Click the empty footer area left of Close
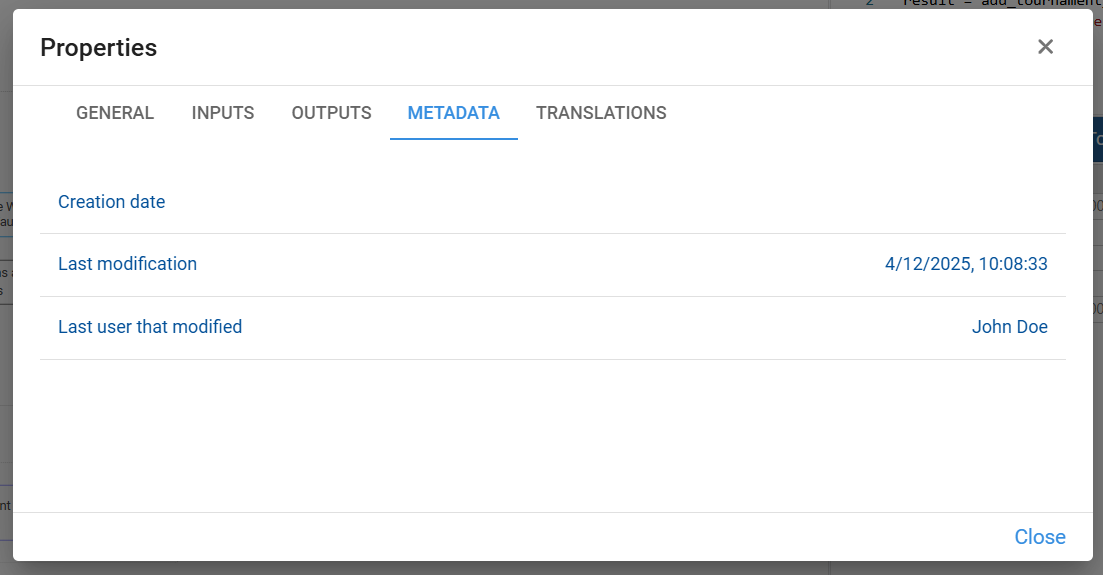Screen dimensions: 1103x575 500,537
